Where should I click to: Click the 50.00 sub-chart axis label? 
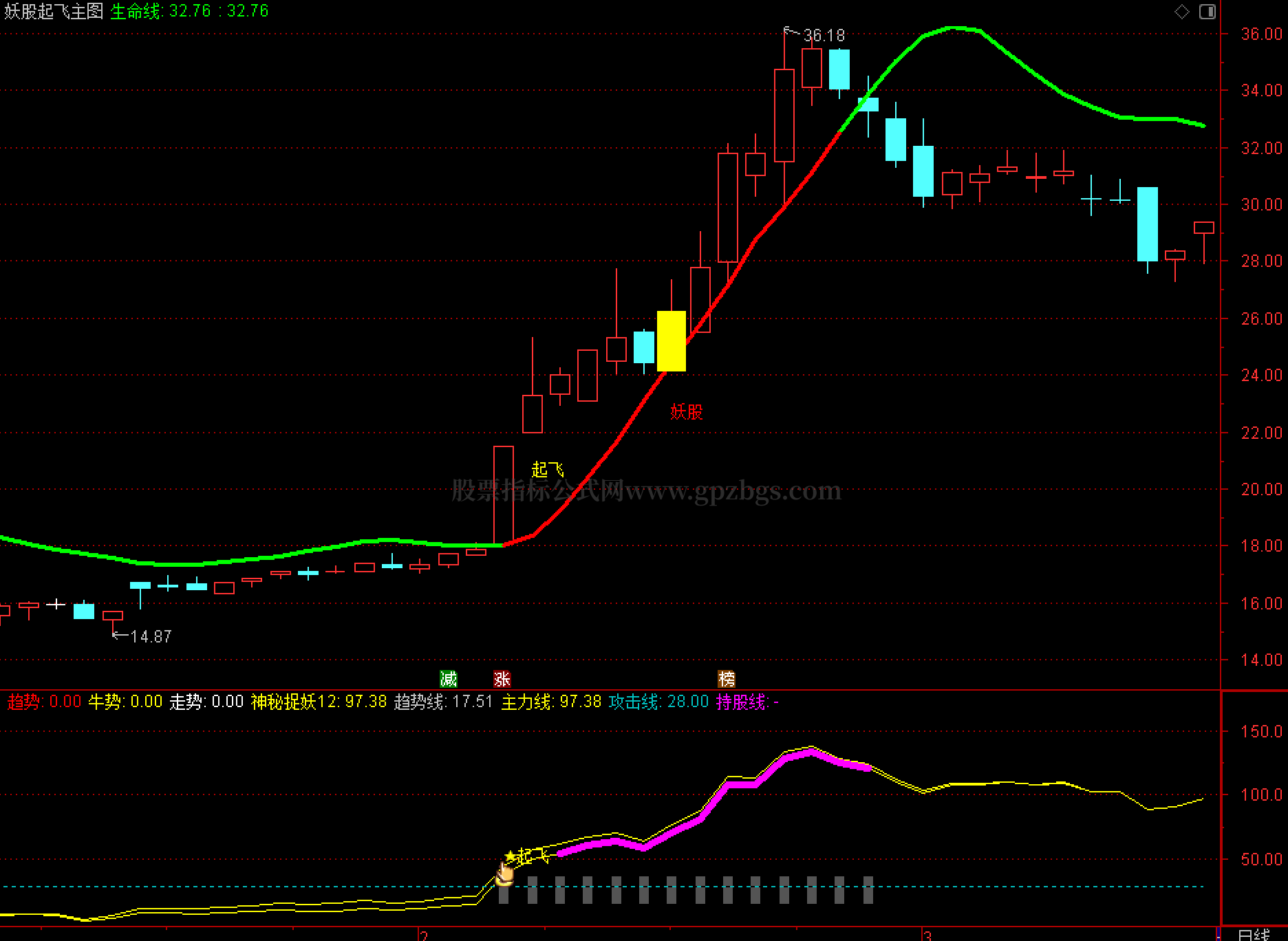click(x=1261, y=859)
